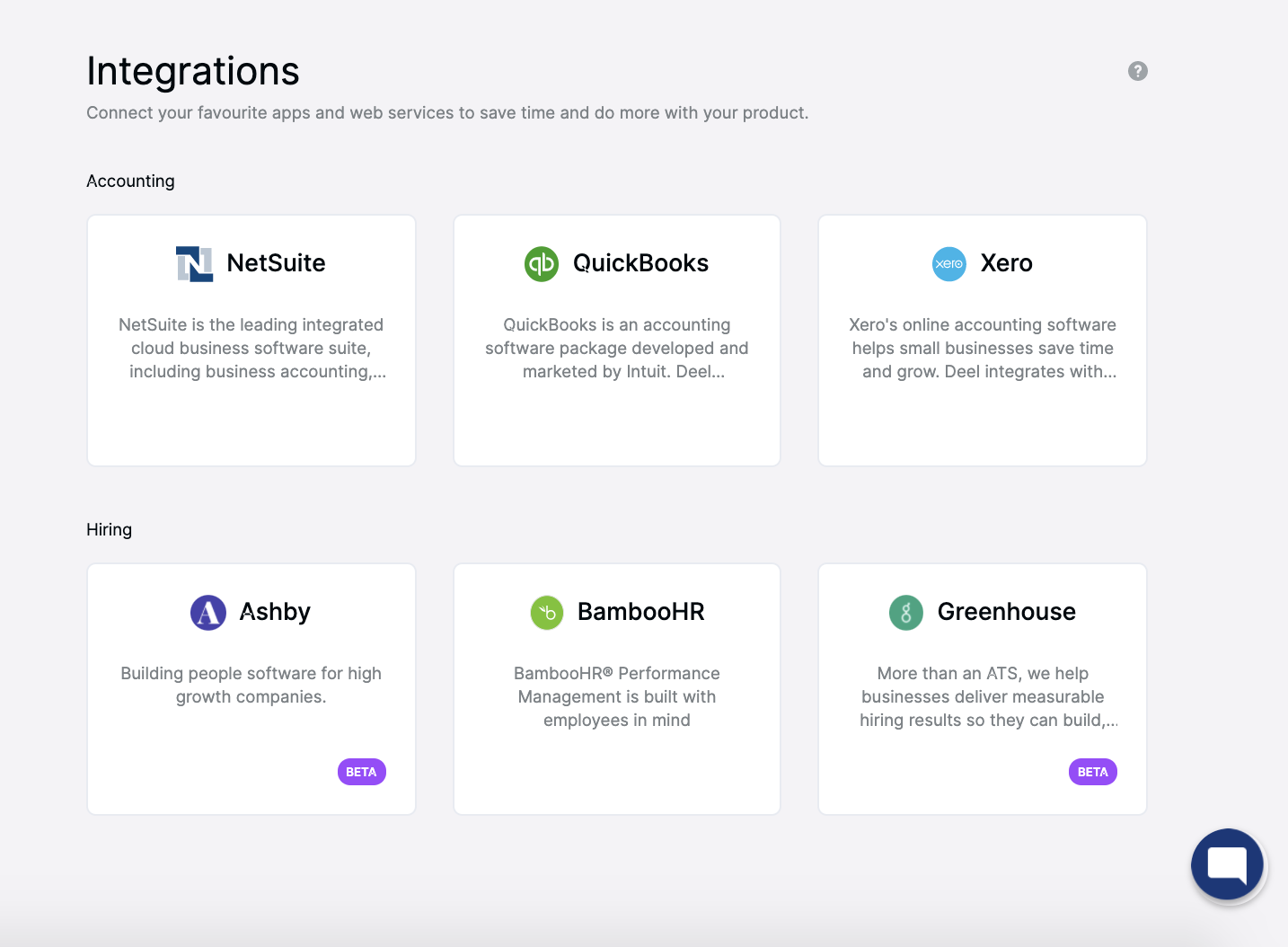Open the QuickBooks integration title
This screenshot has width=1288, height=947.
pyautogui.click(x=641, y=263)
